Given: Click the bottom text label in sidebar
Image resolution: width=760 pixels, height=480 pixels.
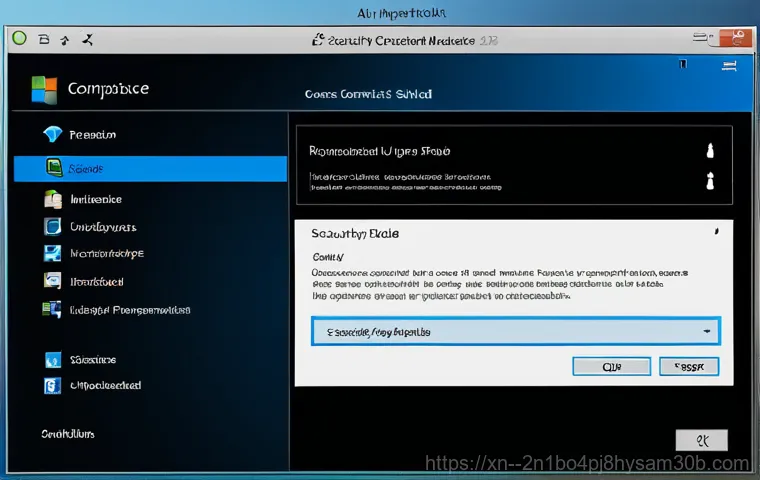Looking at the screenshot, I should [x=68, y=434].
